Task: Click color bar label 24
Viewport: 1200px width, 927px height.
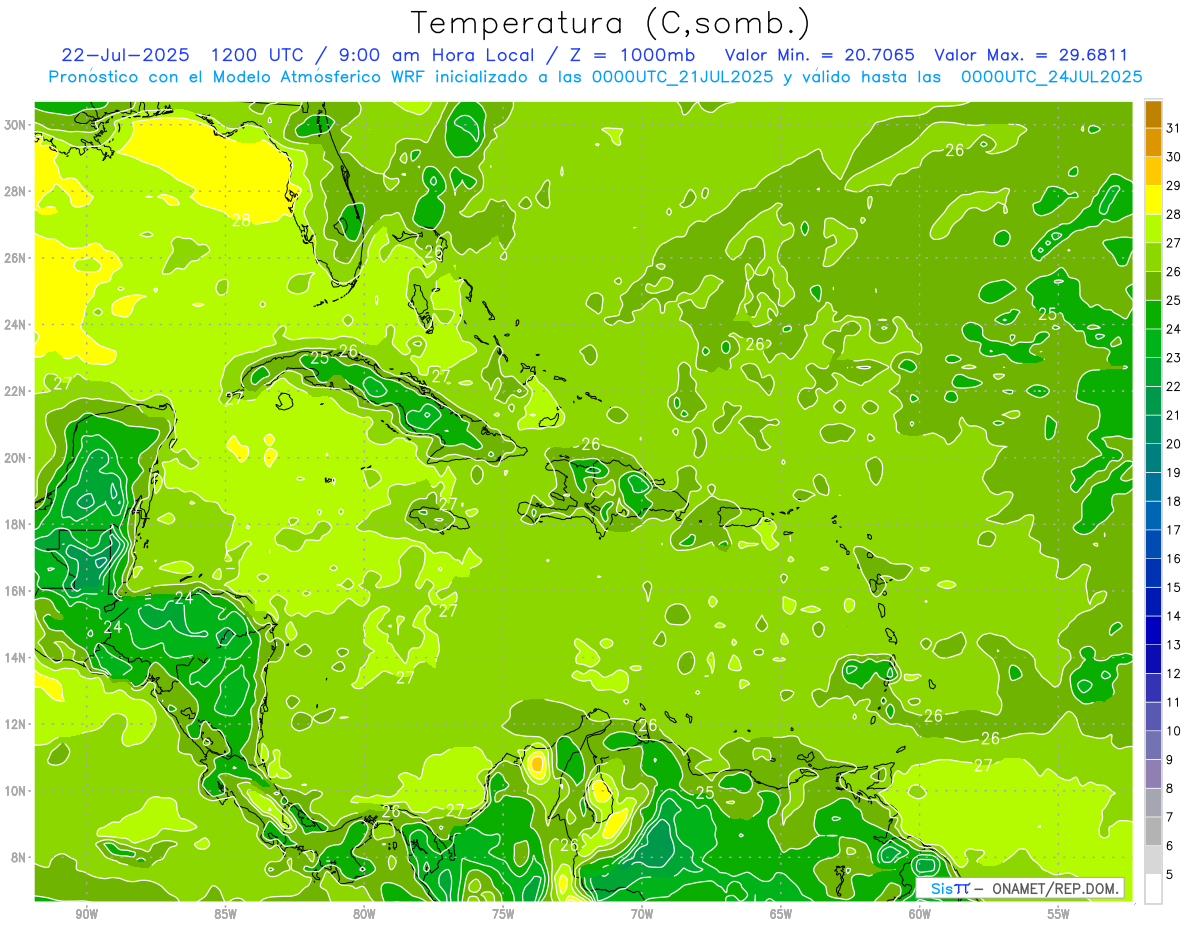Action: 1174,329
